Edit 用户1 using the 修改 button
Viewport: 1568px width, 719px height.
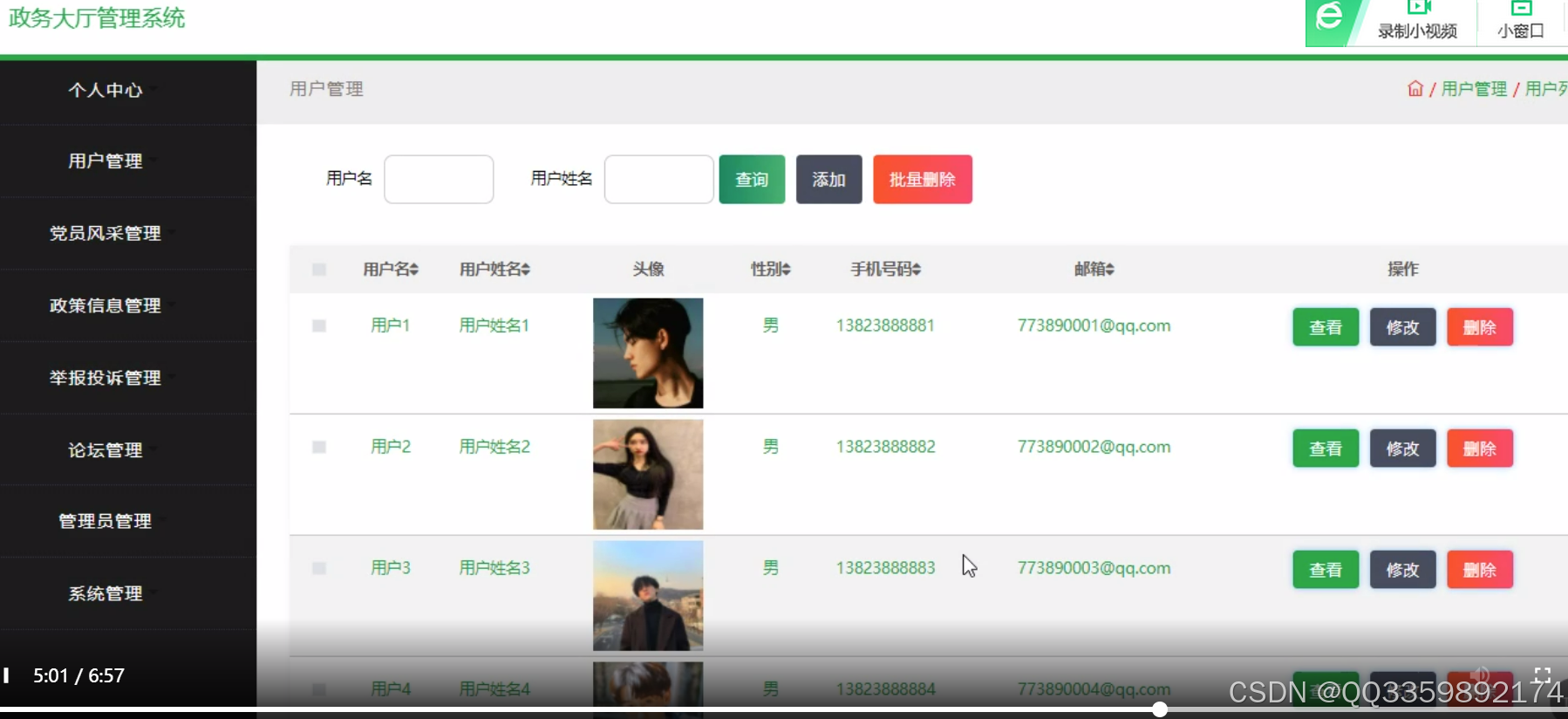click(x=1403, y=327)
